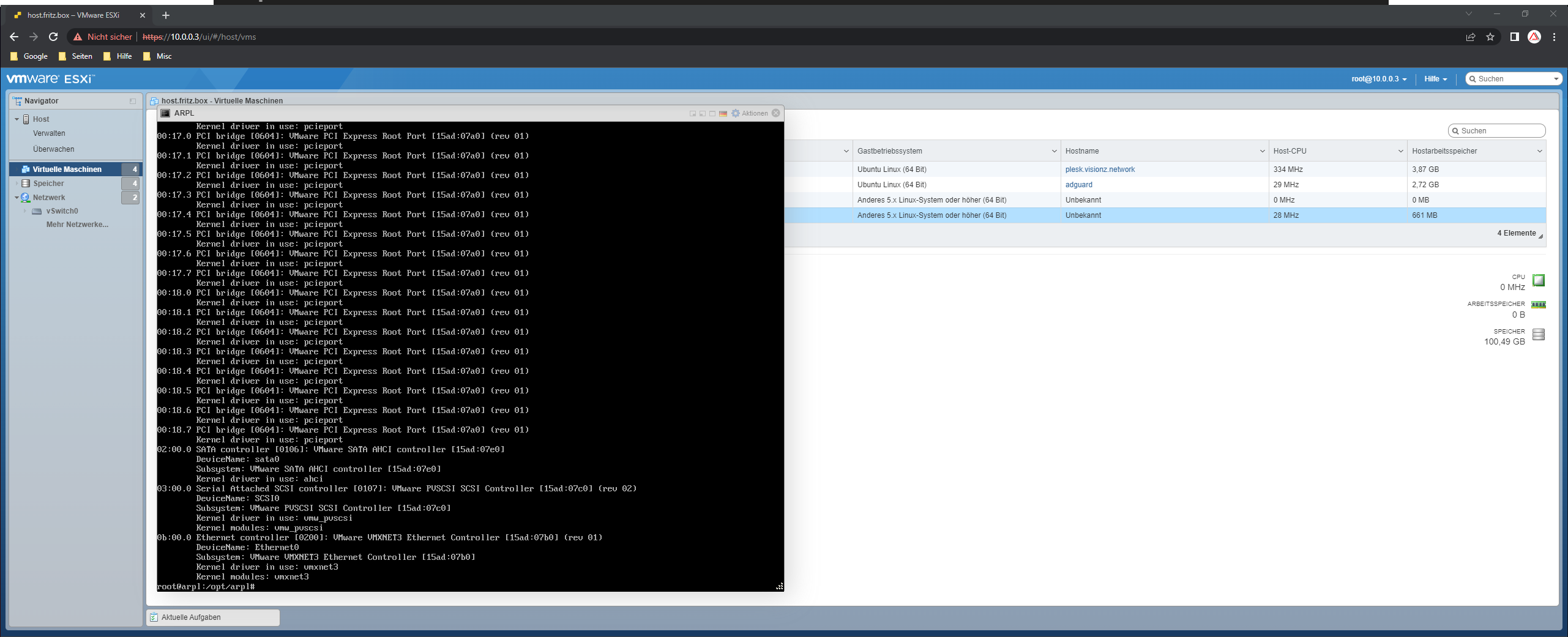This screenshot has width=1568, height=637.
Task: Click the German keyboard layout flag icon
Action: pos(723,113)
